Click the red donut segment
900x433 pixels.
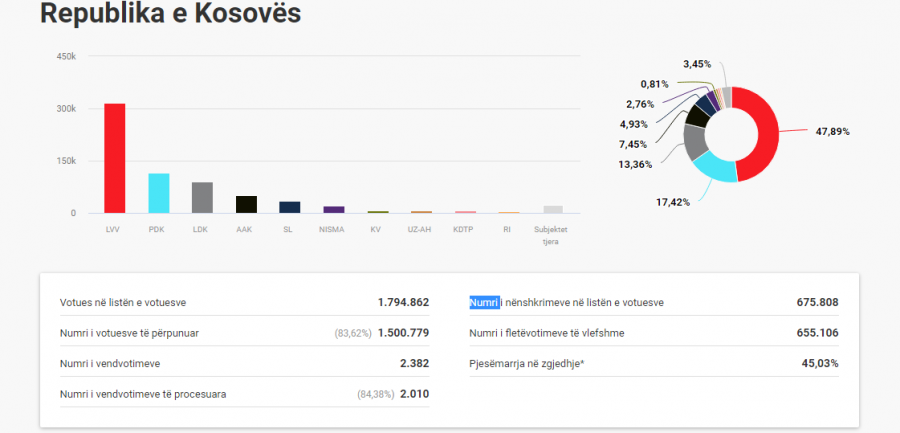coord(766,134)
